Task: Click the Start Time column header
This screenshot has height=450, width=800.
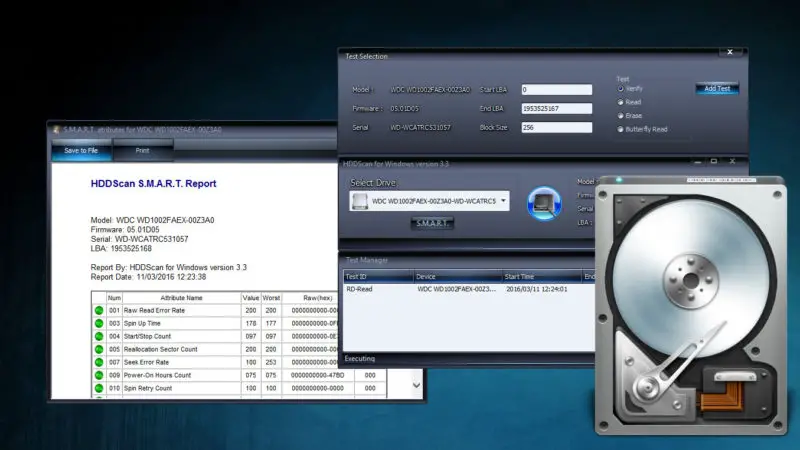Action: pos(542,277)
